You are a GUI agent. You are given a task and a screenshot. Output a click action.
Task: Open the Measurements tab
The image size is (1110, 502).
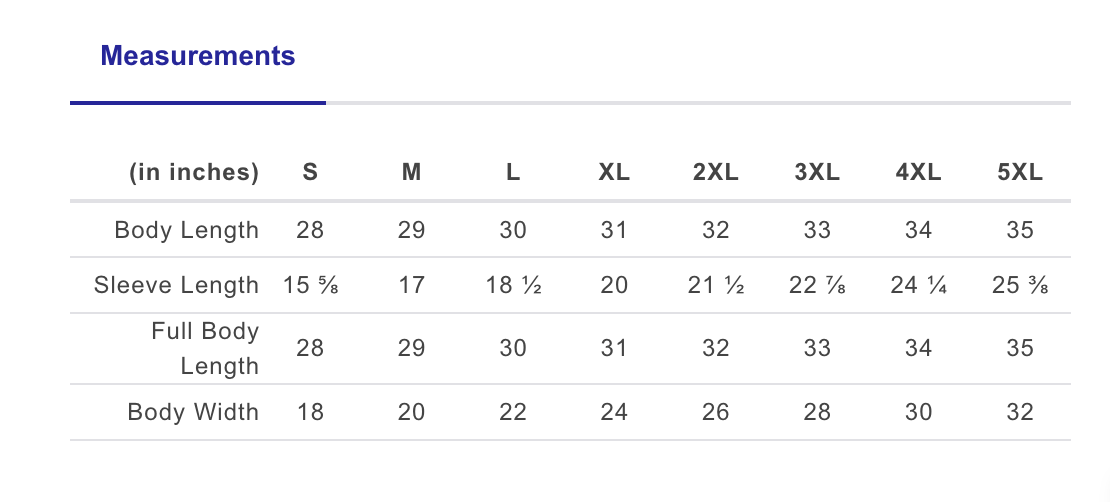pyautogui.click(x=198, y=55)
